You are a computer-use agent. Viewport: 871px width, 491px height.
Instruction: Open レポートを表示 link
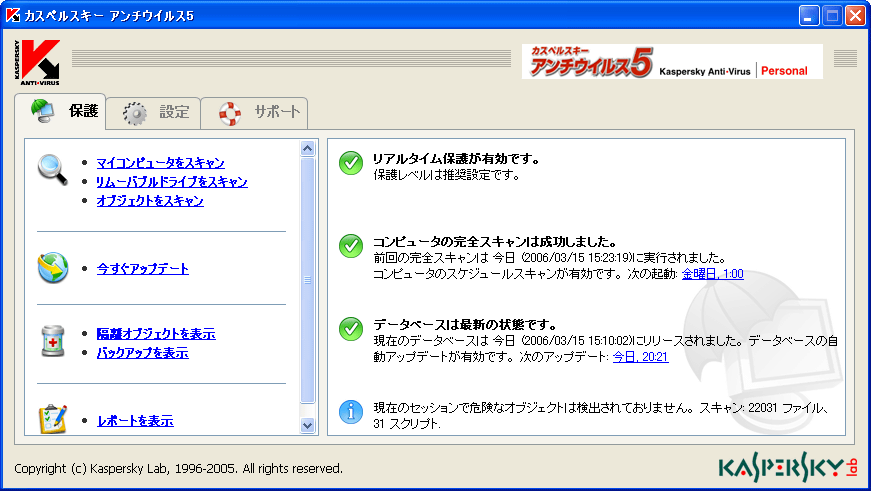click(135, 421)
